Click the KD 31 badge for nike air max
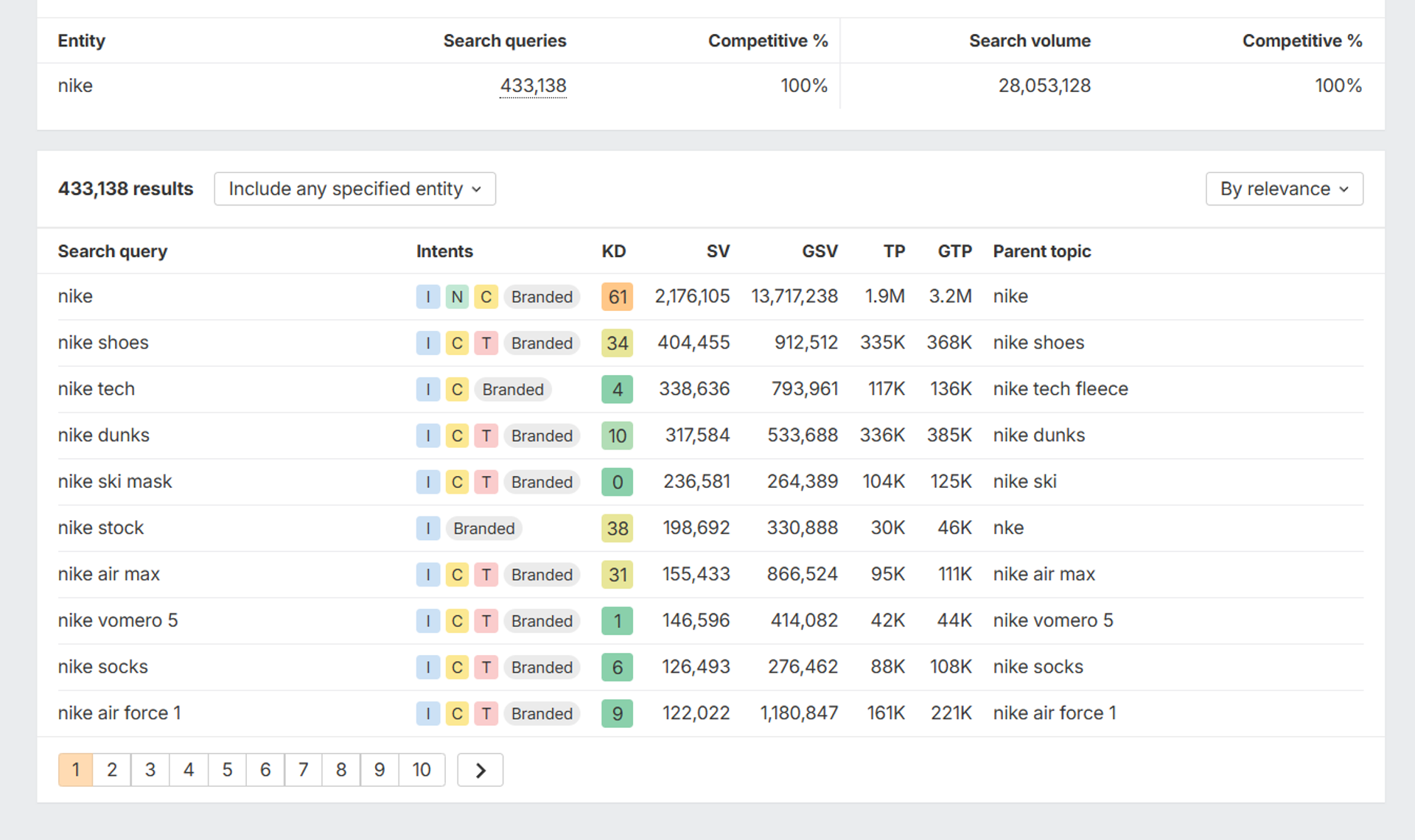 tap(618, 575)
